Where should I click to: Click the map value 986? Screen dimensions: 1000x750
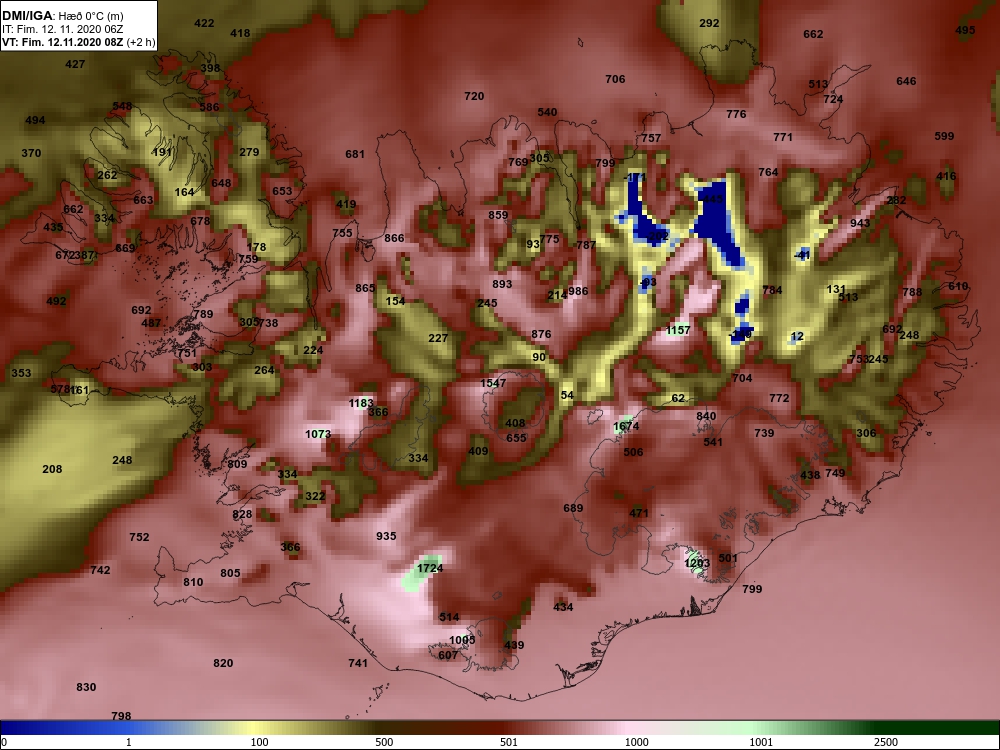(578, 291)
